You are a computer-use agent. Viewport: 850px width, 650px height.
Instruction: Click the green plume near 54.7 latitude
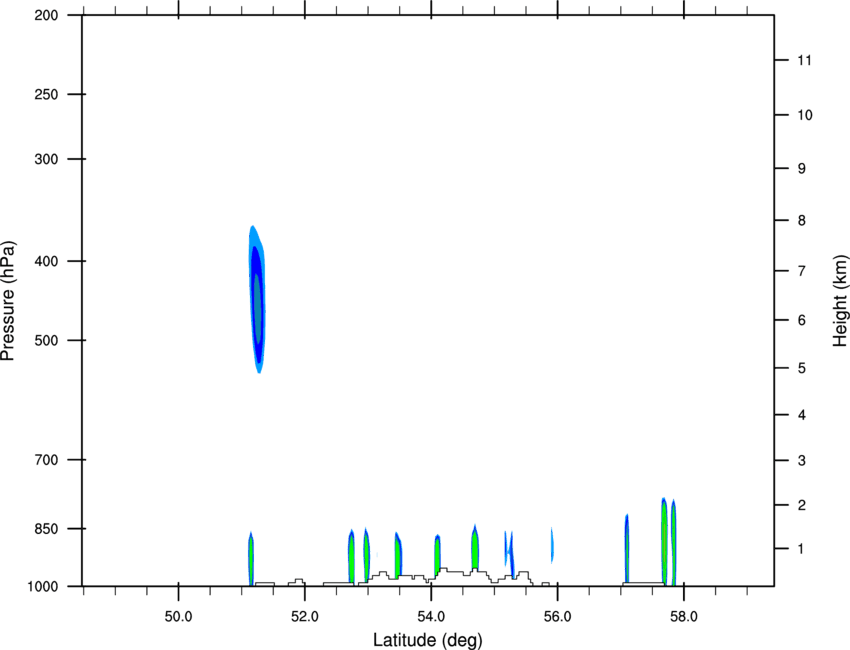tap(475, 546)
